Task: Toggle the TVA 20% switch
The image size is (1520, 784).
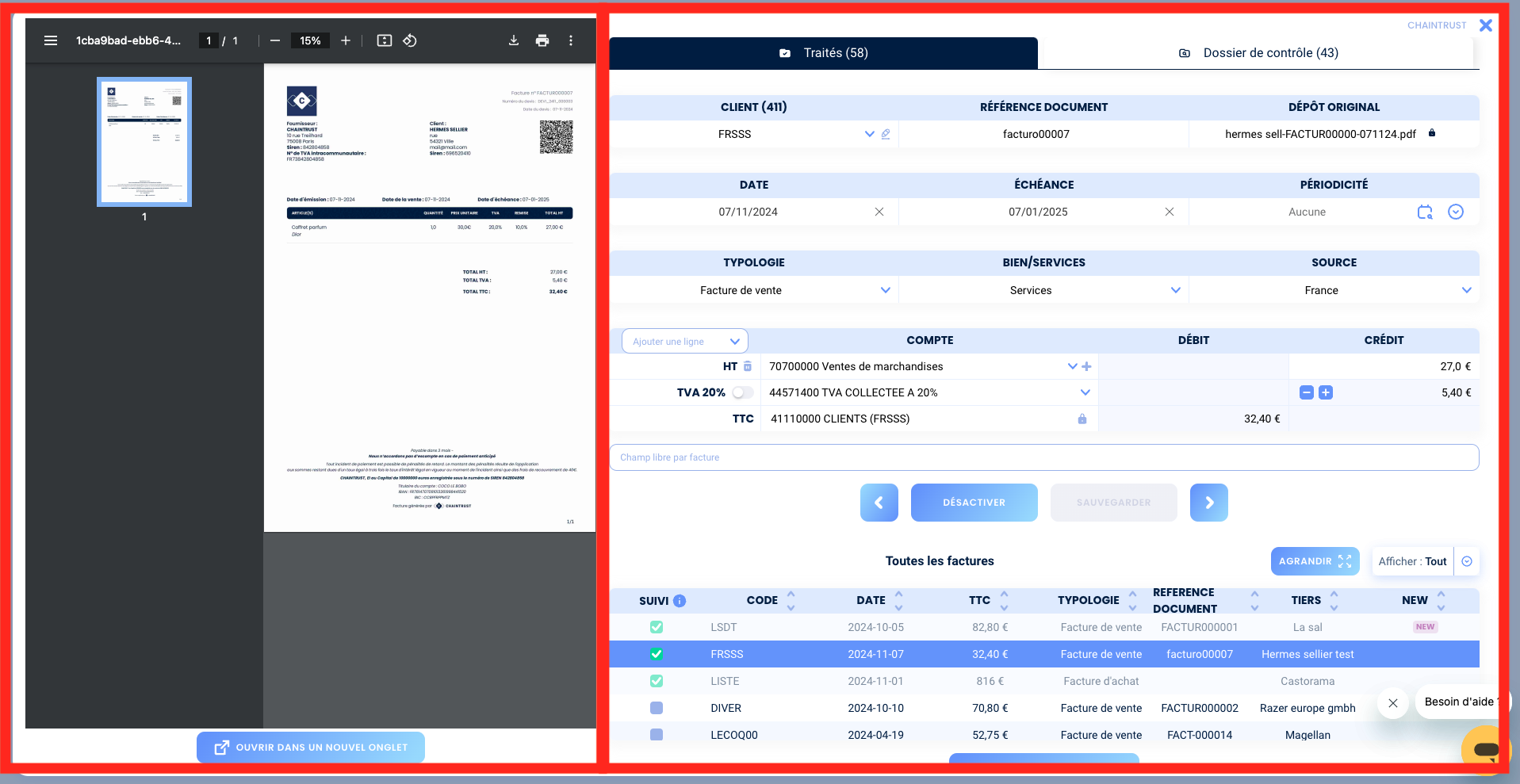Action: (742, 392)
